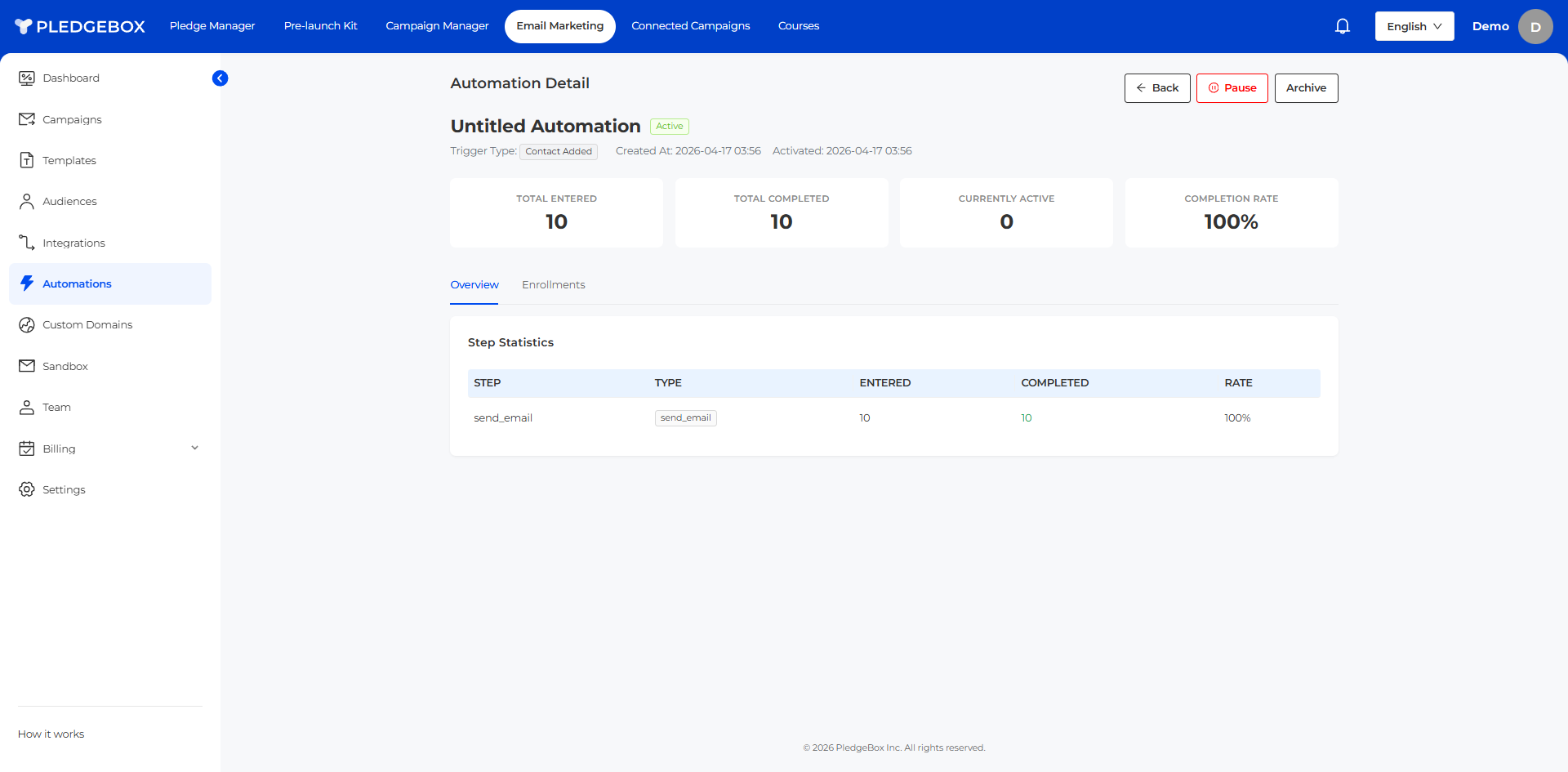Click the notification bell icon
The height and width of the screenshot is (772, 1568).
coord(1342,26)
